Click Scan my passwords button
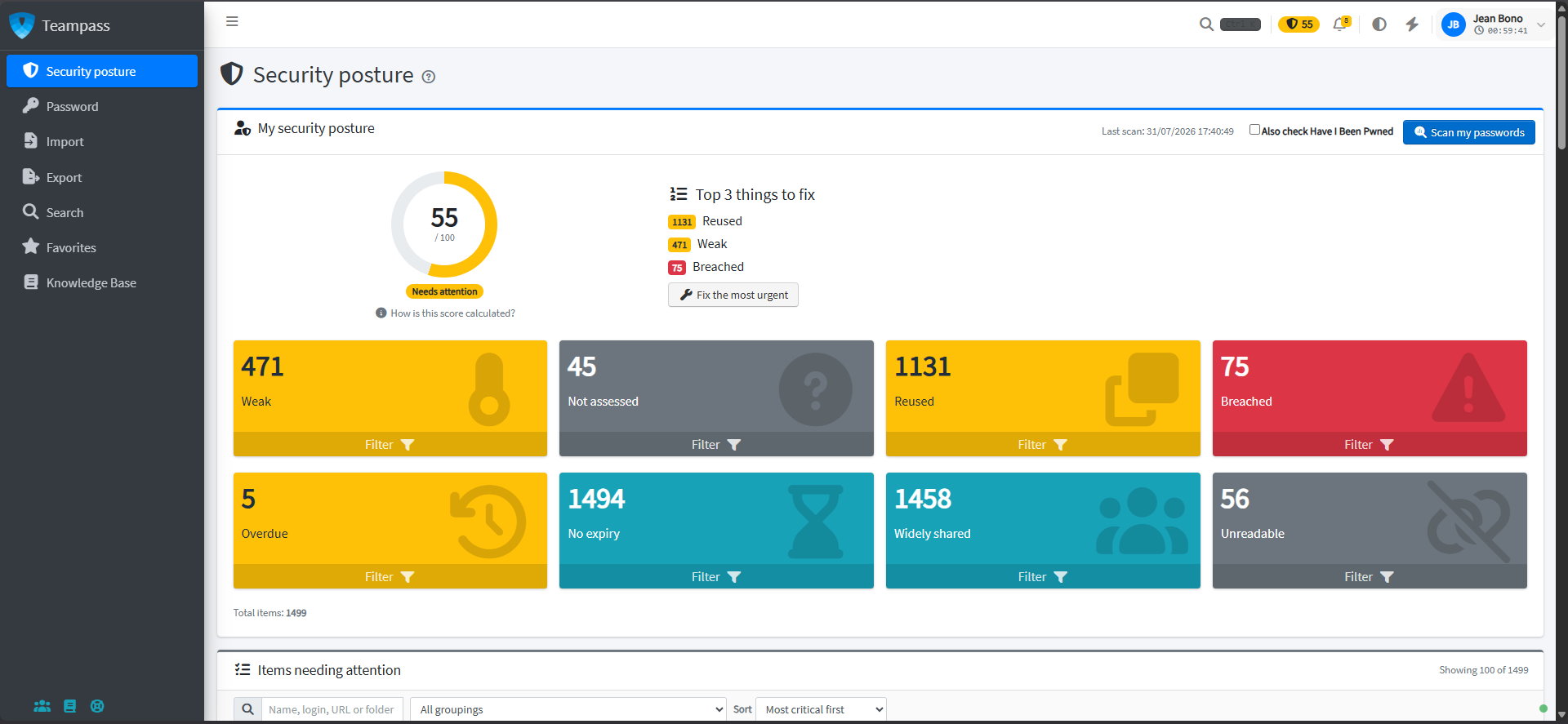The image size is (1568, 724). pos(1469,132)
